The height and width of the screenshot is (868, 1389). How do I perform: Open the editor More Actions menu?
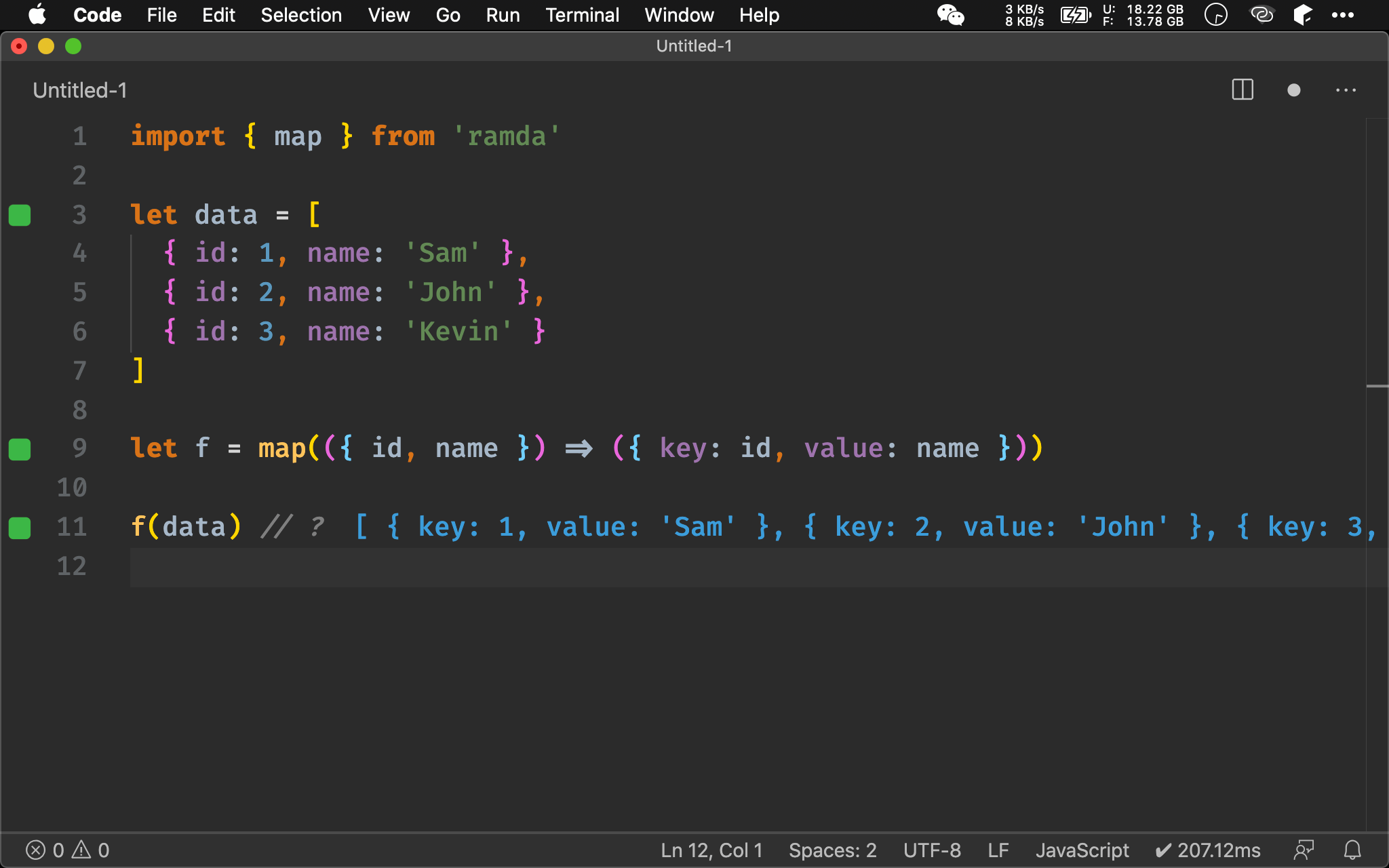[x=1346, y=90]
